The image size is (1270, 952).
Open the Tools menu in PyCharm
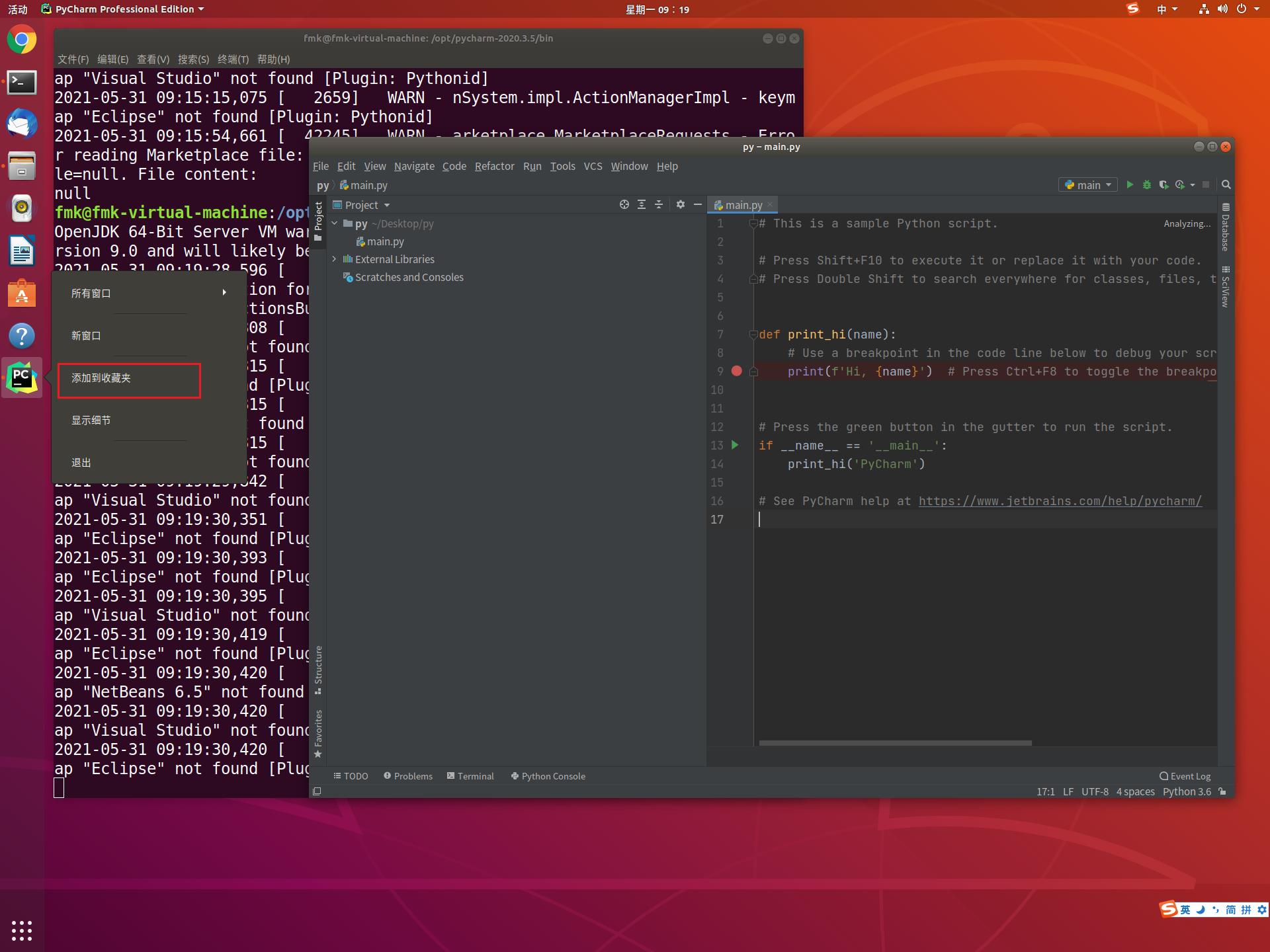pos(562,166)
